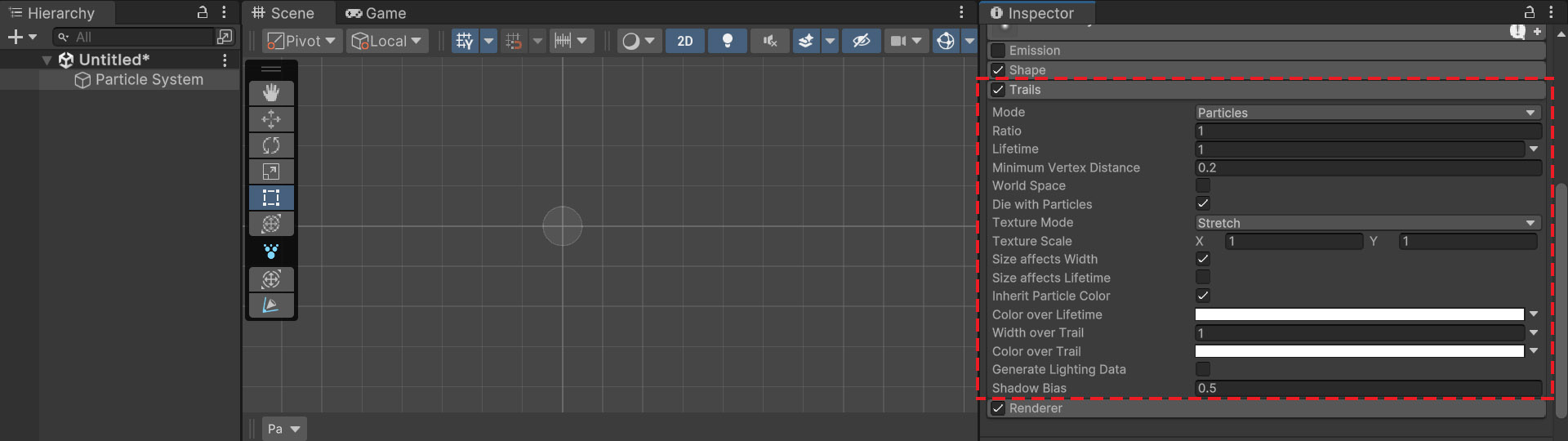Open the Color over Lifetime gradient
The height and width of the screenshot is (441, 1568).
[x=1359, y=314]
